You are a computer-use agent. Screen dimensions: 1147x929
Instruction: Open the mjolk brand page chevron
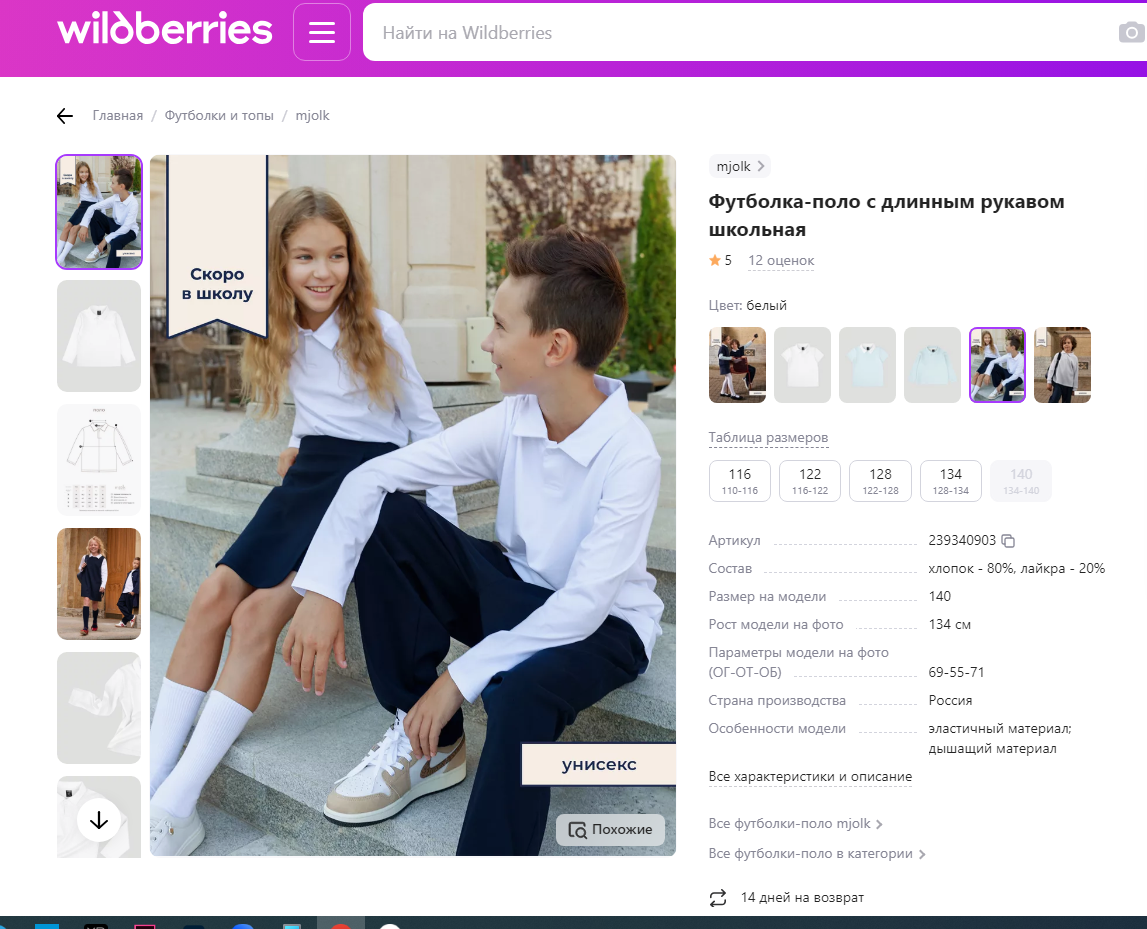(761, 166)
